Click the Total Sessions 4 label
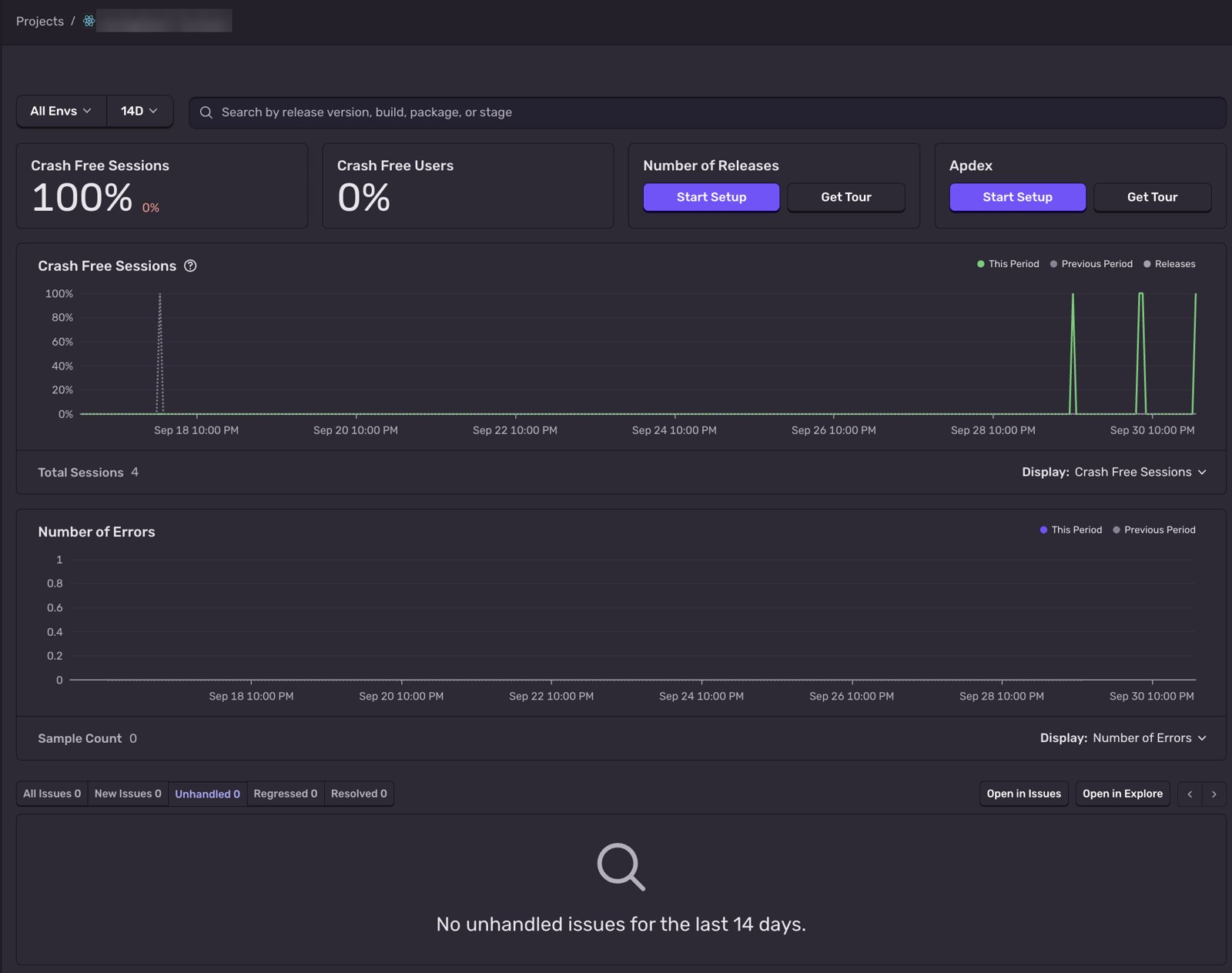 (89, 472)
